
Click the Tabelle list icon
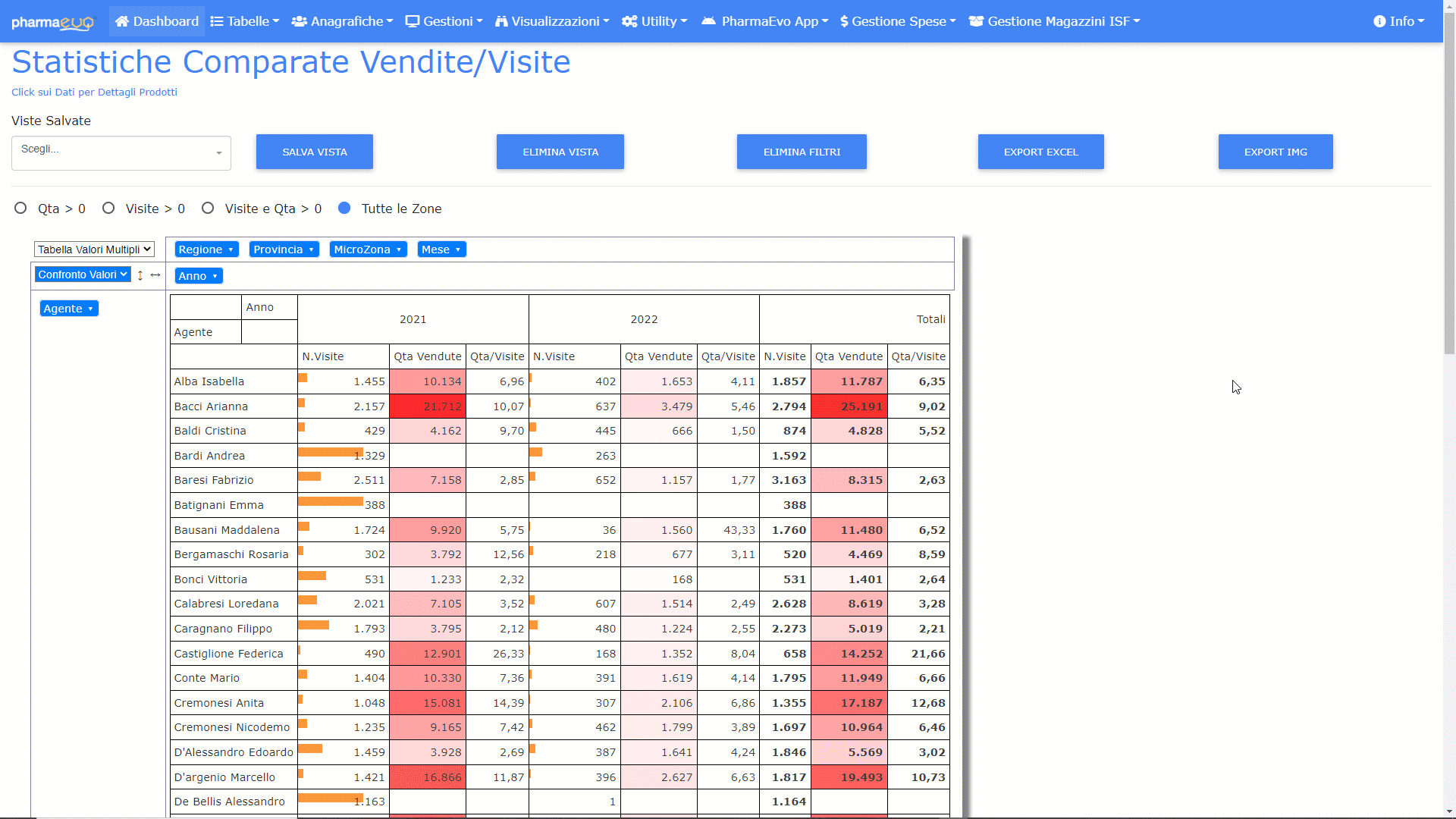click(x=217, y=21)
